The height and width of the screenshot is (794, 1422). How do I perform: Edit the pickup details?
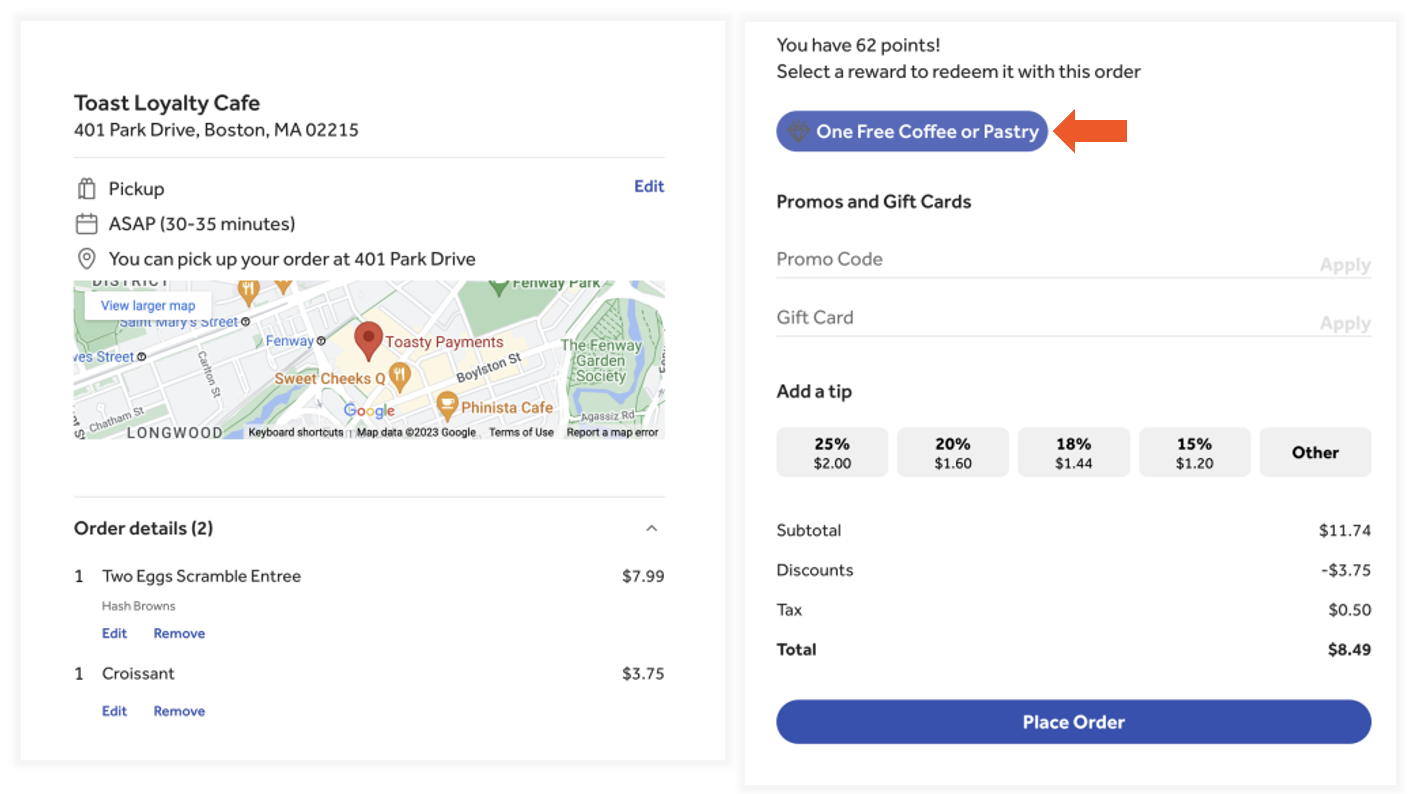coord(648,186)
